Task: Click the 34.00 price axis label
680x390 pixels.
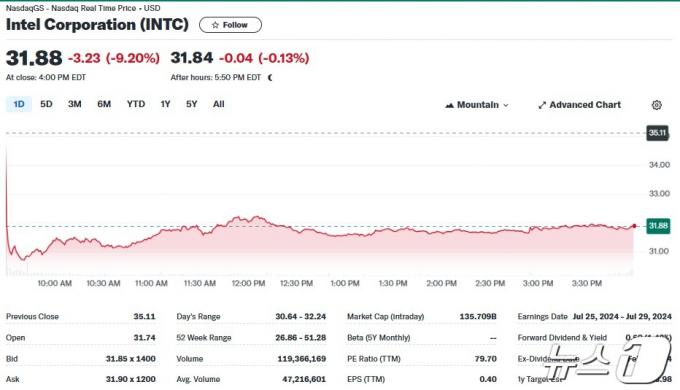Action: coord(659,165)
